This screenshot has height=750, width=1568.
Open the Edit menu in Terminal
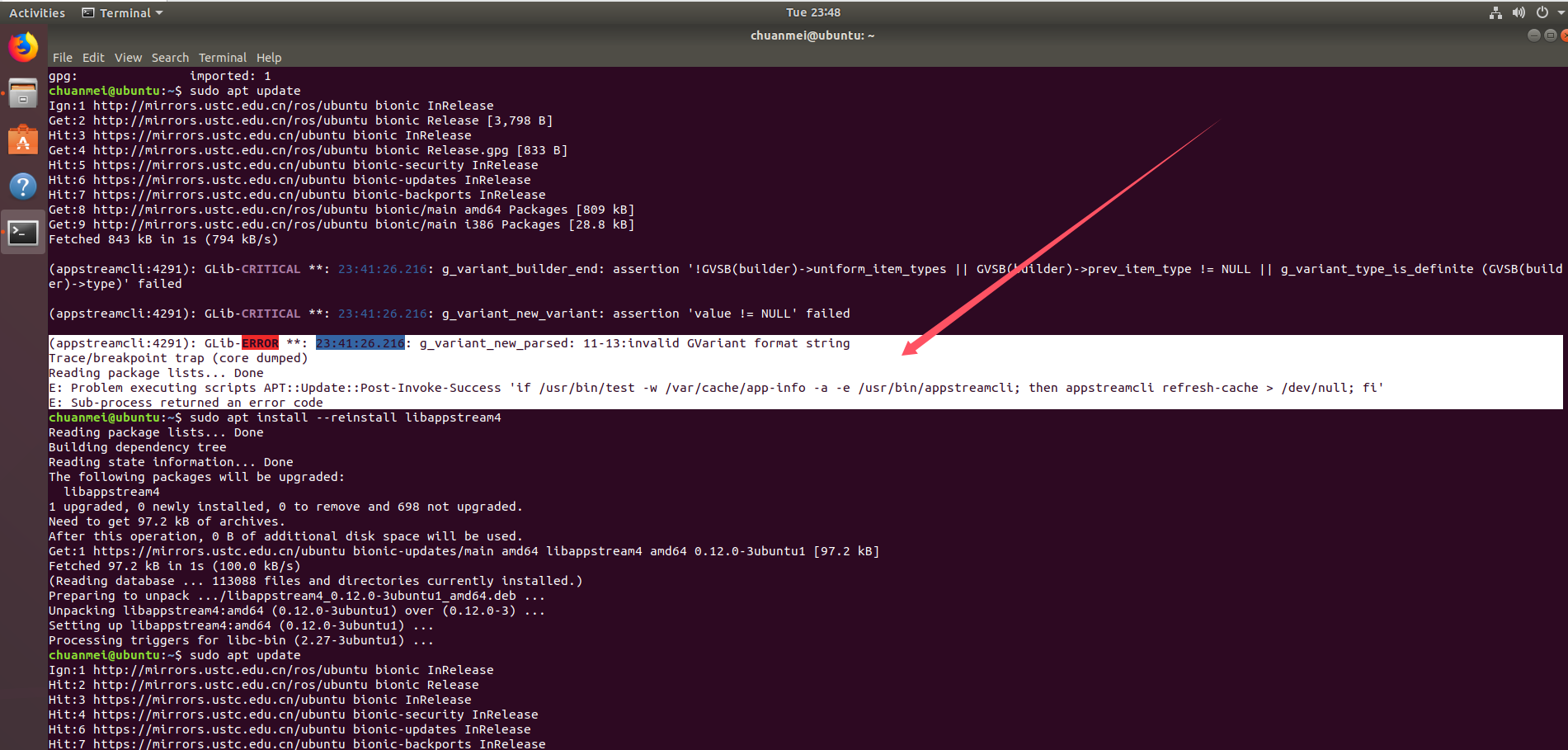[92, 57]
